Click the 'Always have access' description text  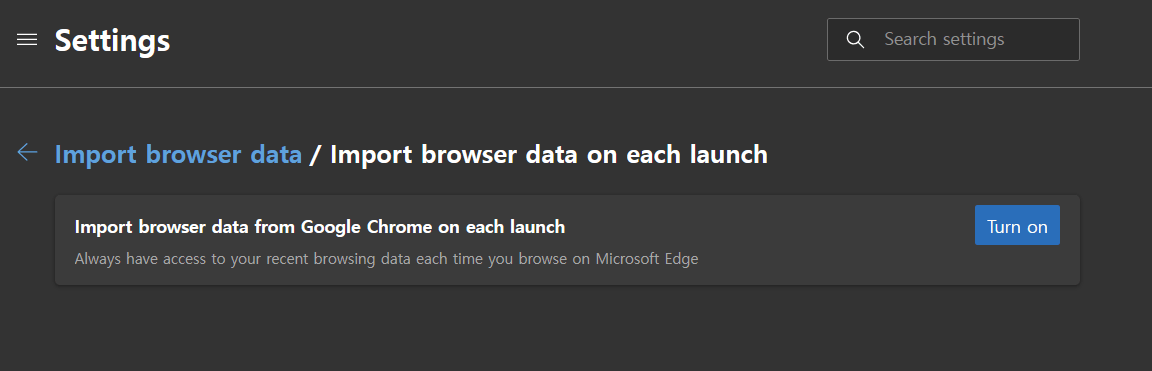[386, 259]
